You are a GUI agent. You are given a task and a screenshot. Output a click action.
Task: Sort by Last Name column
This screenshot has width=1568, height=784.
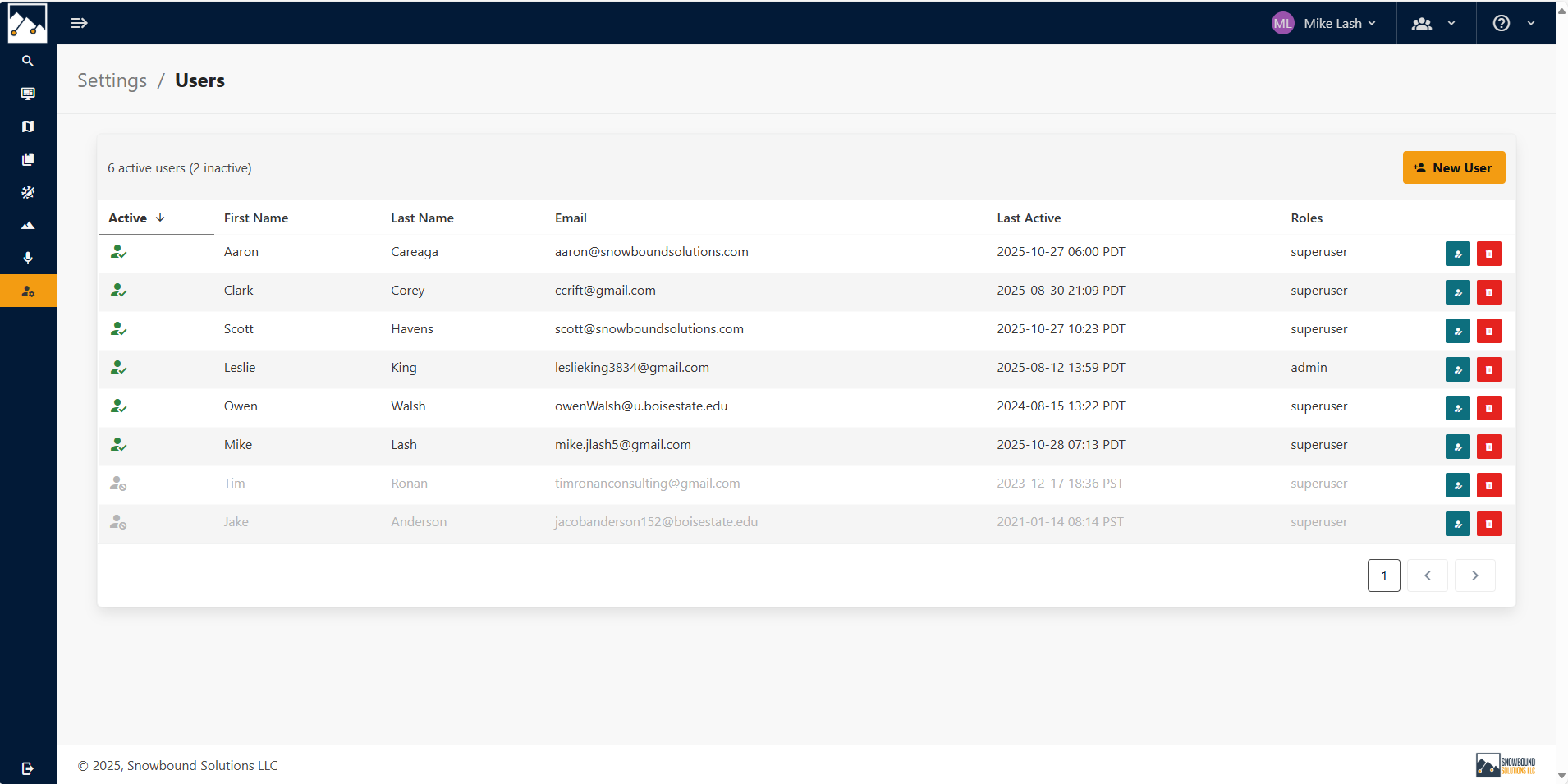422,218
